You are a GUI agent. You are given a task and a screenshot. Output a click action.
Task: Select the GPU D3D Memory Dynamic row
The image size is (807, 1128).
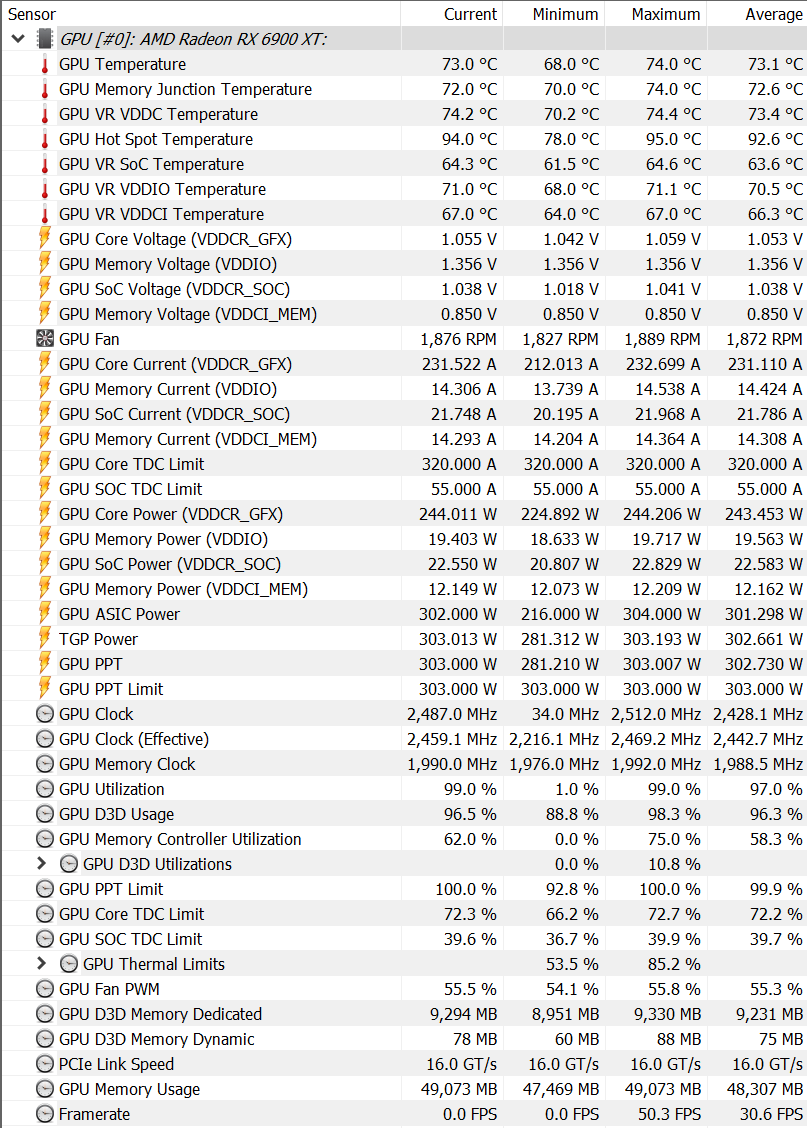click(404, 1039)
